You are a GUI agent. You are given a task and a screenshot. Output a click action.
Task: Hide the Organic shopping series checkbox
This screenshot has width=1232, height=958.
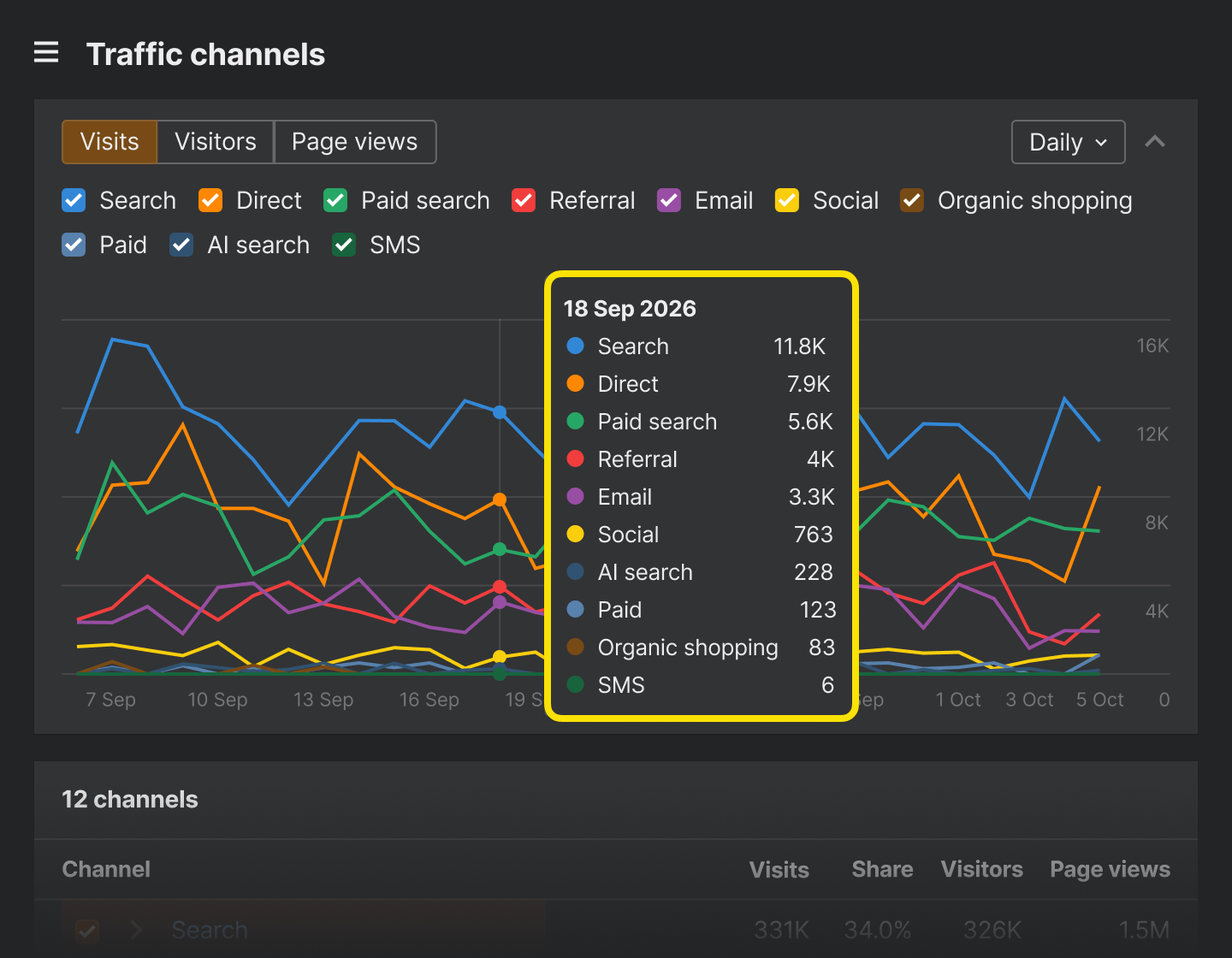(x=912, y=200)
